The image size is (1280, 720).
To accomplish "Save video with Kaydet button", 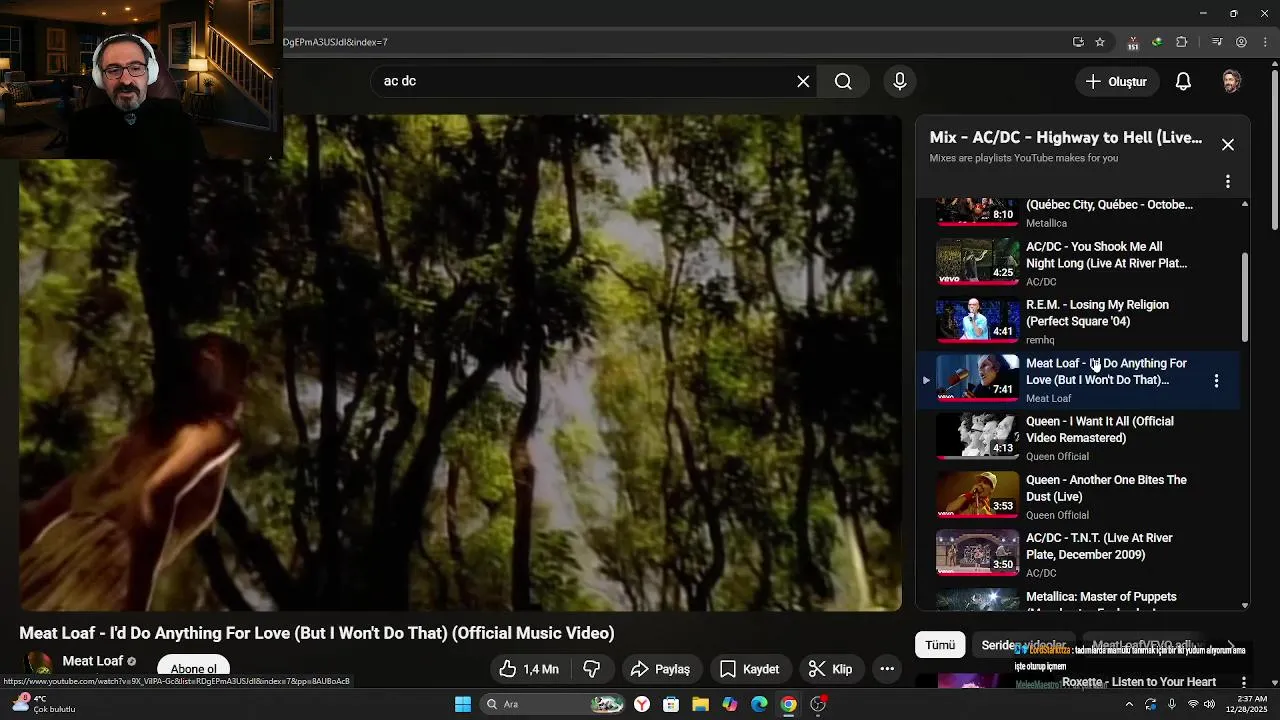I will (749, 669).
